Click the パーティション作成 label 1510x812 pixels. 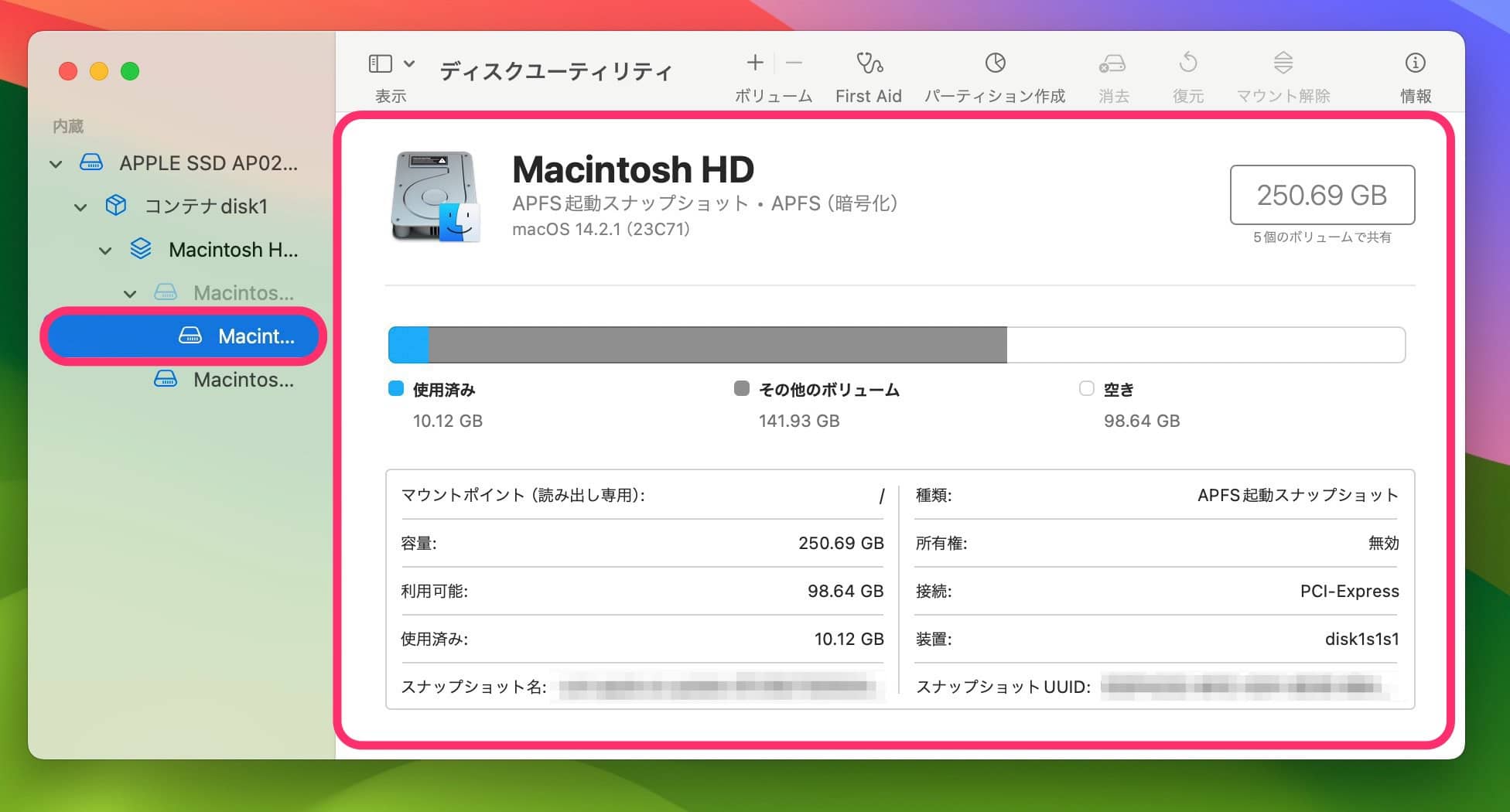tap(995, 96)
